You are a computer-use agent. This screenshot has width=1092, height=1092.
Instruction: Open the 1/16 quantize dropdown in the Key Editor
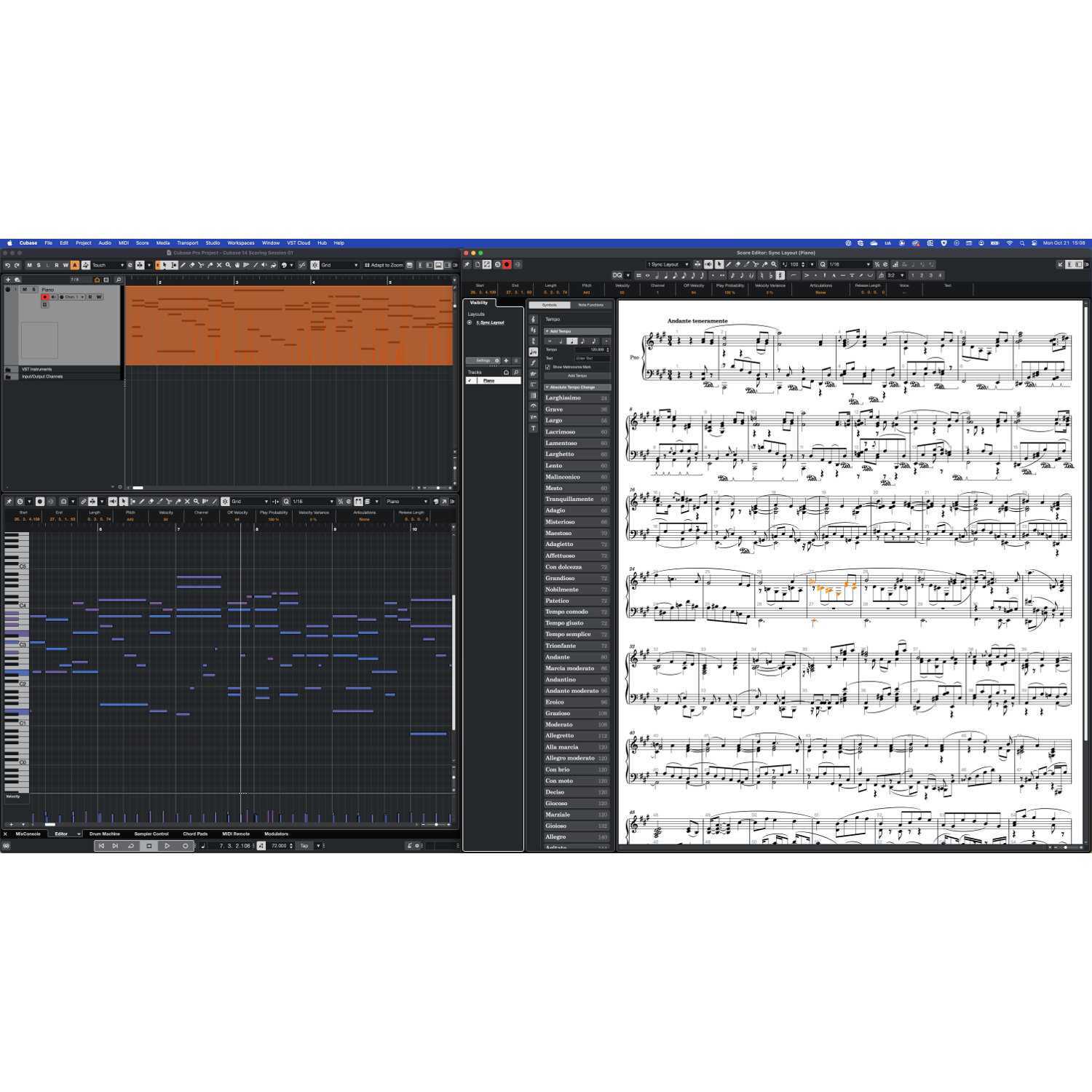309,501
